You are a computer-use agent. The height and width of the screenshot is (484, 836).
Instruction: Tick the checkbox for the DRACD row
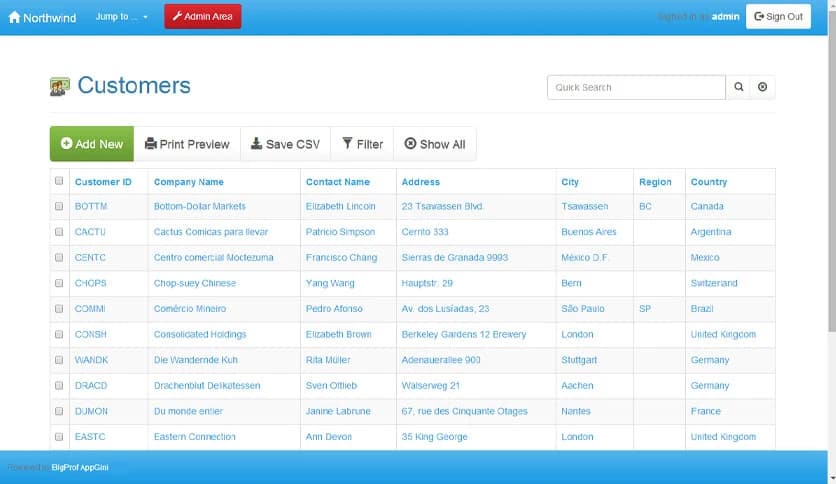pyautogui.click(x=59, y=385)
